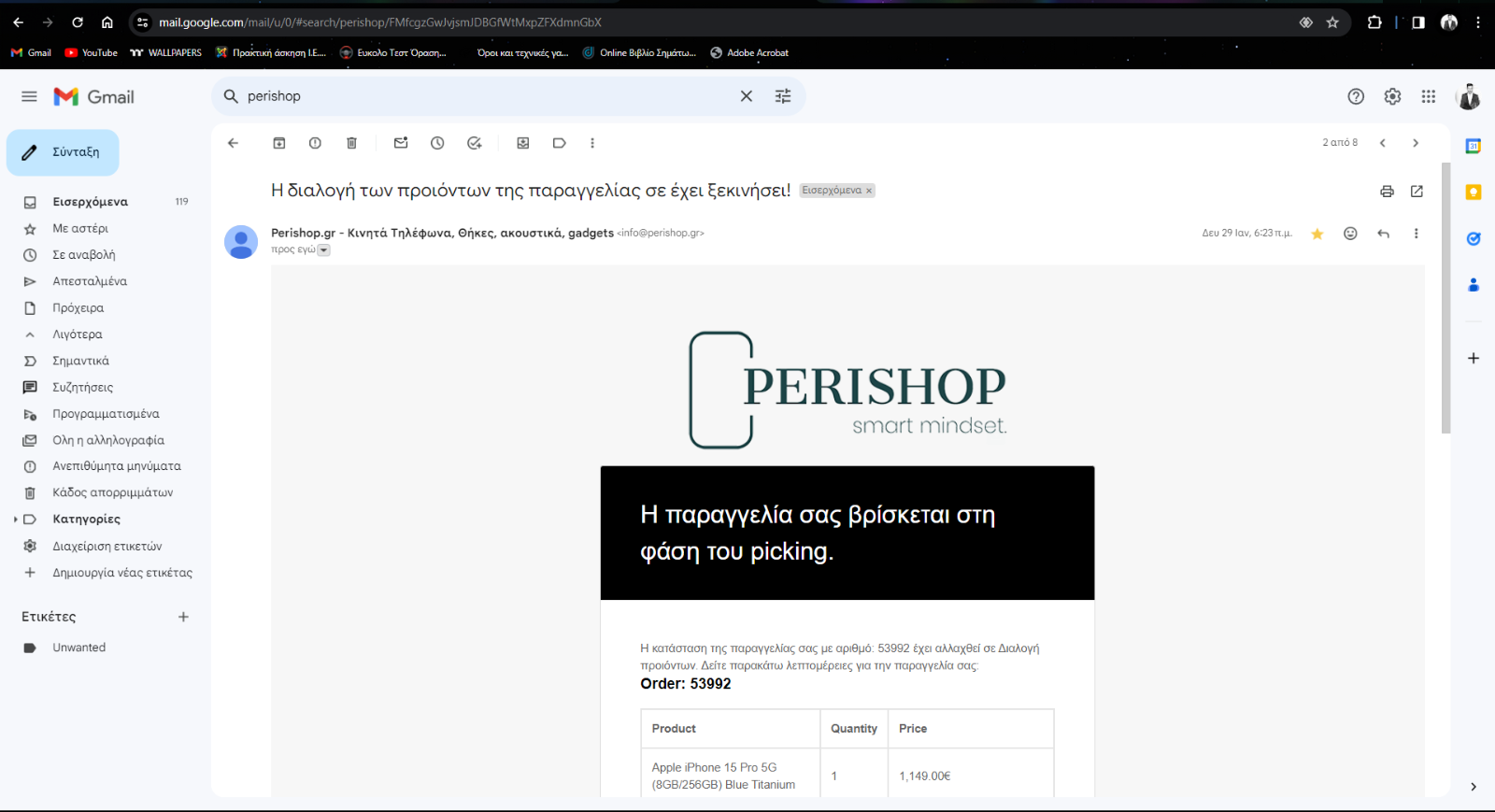Image resolution: width=1495 pixels, height=812 pixels.
Task: Open Adobe Acrobat bookmark
Action: pyautogui.click(x=749, y=52)
